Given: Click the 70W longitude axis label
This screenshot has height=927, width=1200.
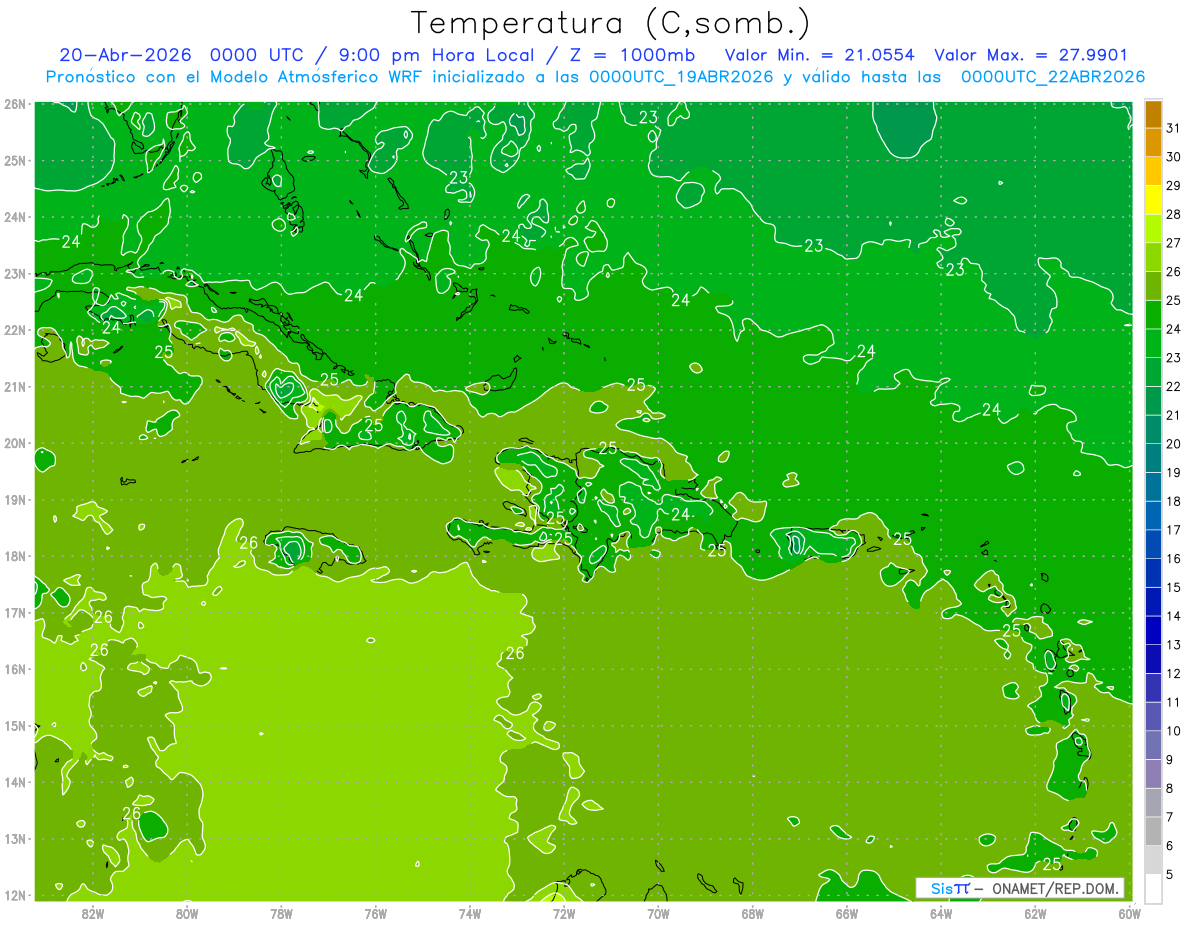Looking at the screenshot, I should (658, 913).
